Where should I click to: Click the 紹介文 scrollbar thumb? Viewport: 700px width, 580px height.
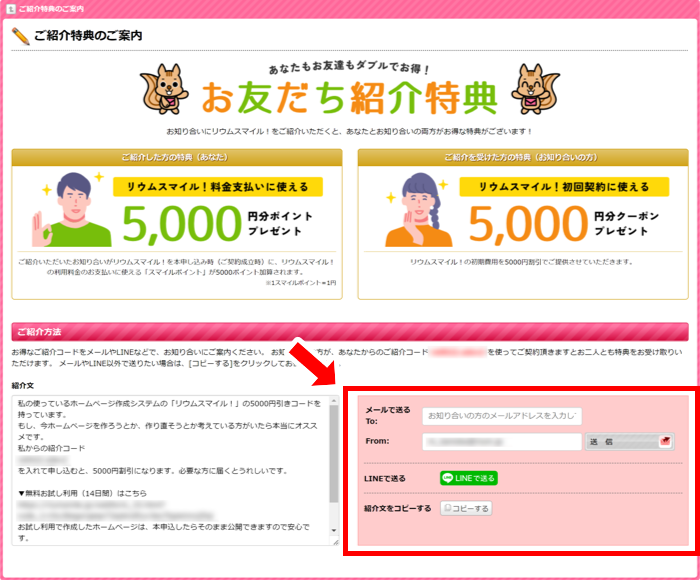(x=334, y=454)
